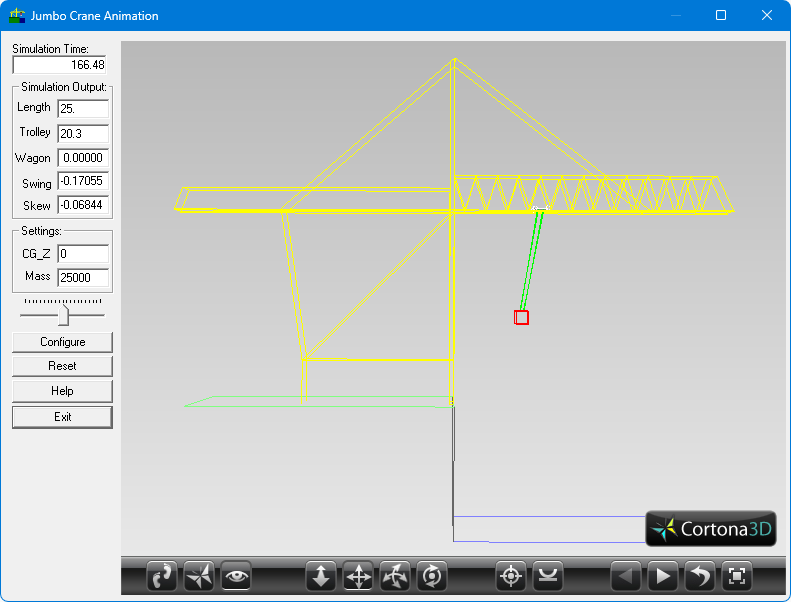This screenshot has width=791, height=602.
Task: Click the animation speed slider thumb
Action: click(64, 315)
